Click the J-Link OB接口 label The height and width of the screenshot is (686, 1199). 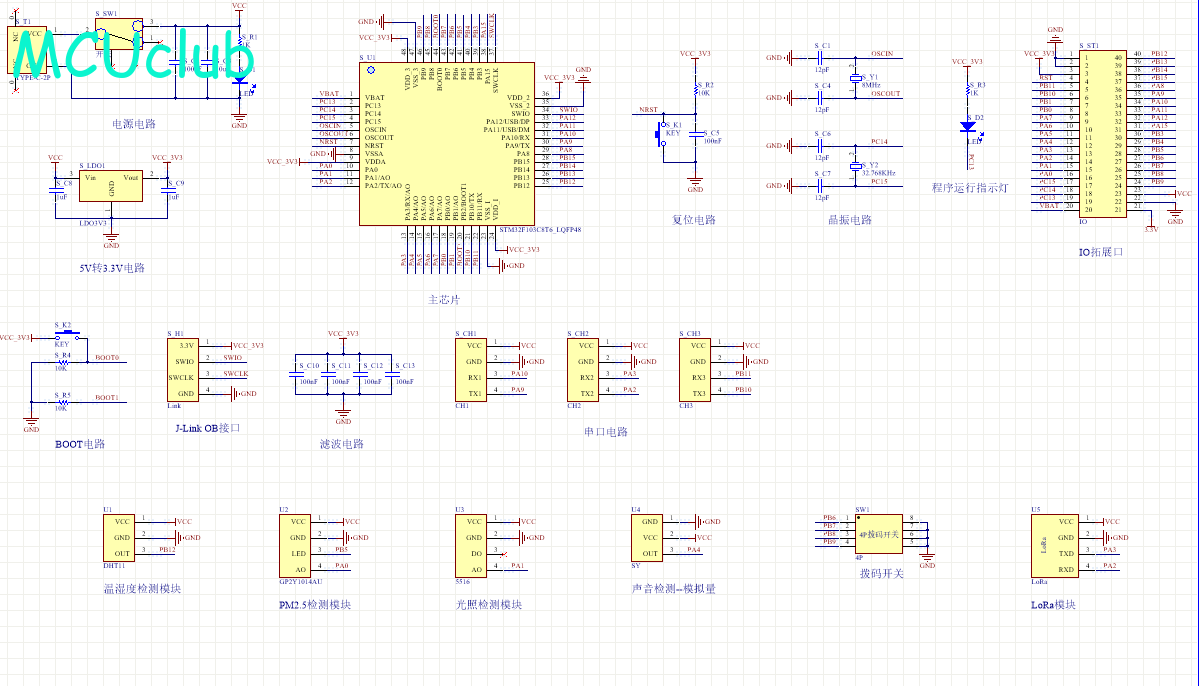[207, 428]
